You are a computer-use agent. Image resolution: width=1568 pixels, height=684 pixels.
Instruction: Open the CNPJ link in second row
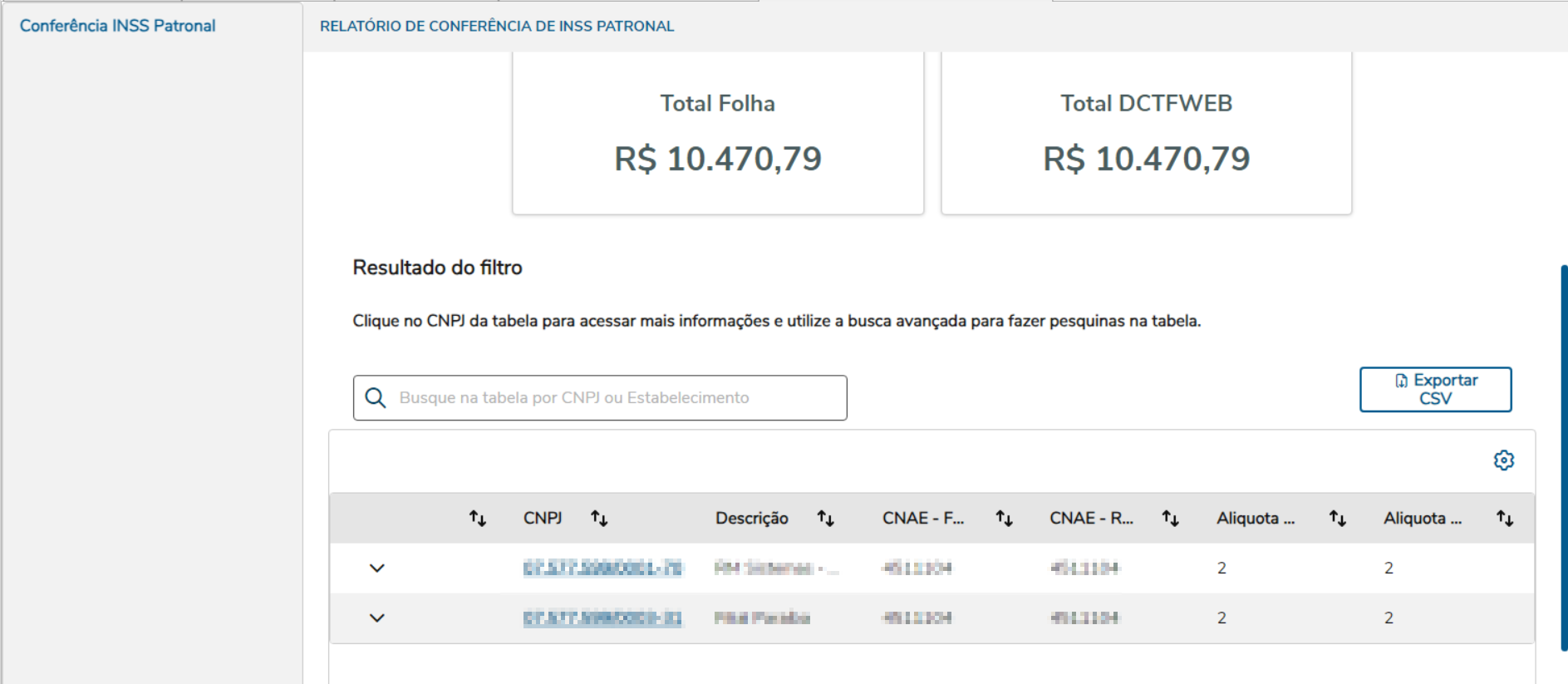click(x=602, y=618)
